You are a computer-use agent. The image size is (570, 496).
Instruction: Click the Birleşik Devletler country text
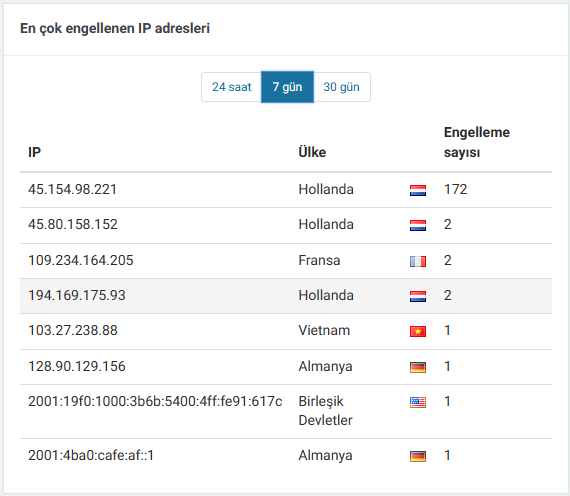pos(325,411)
